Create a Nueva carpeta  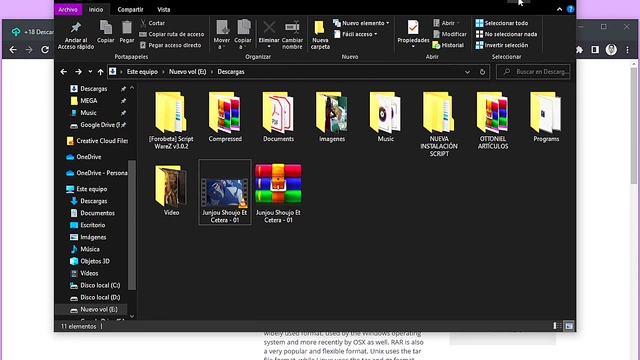tap(320, 35)
